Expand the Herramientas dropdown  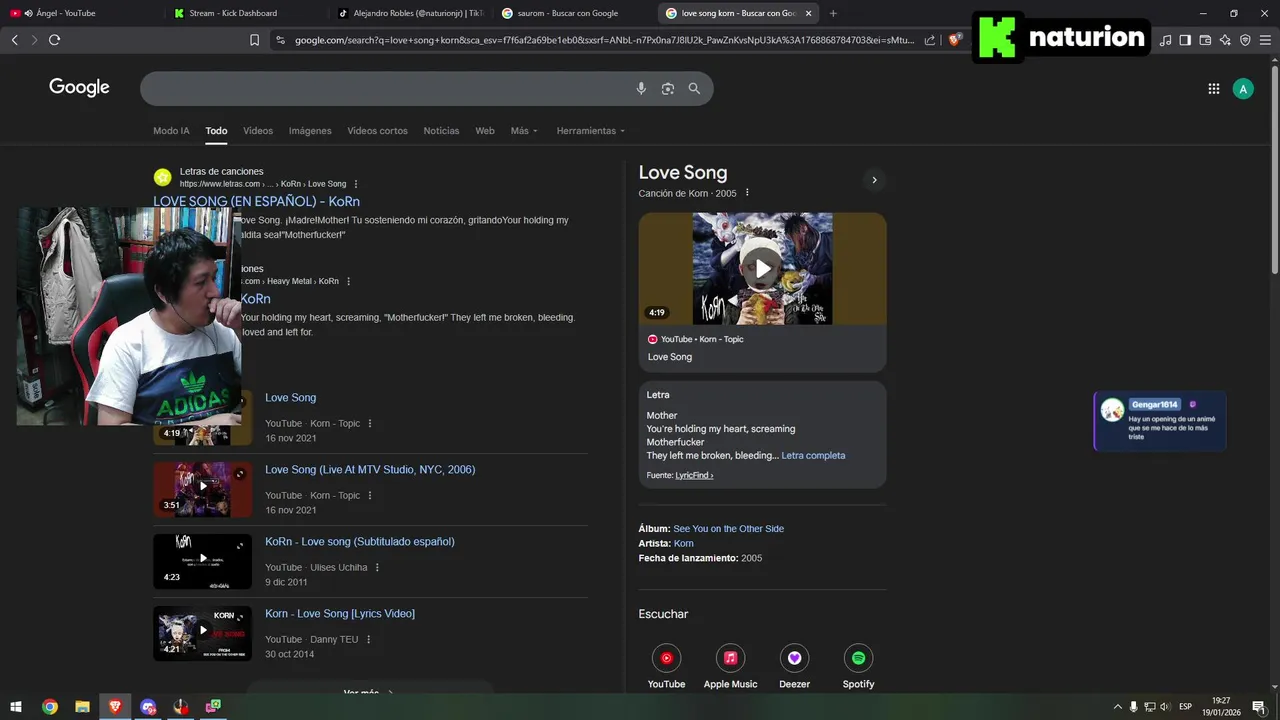[x=590, y=131]
